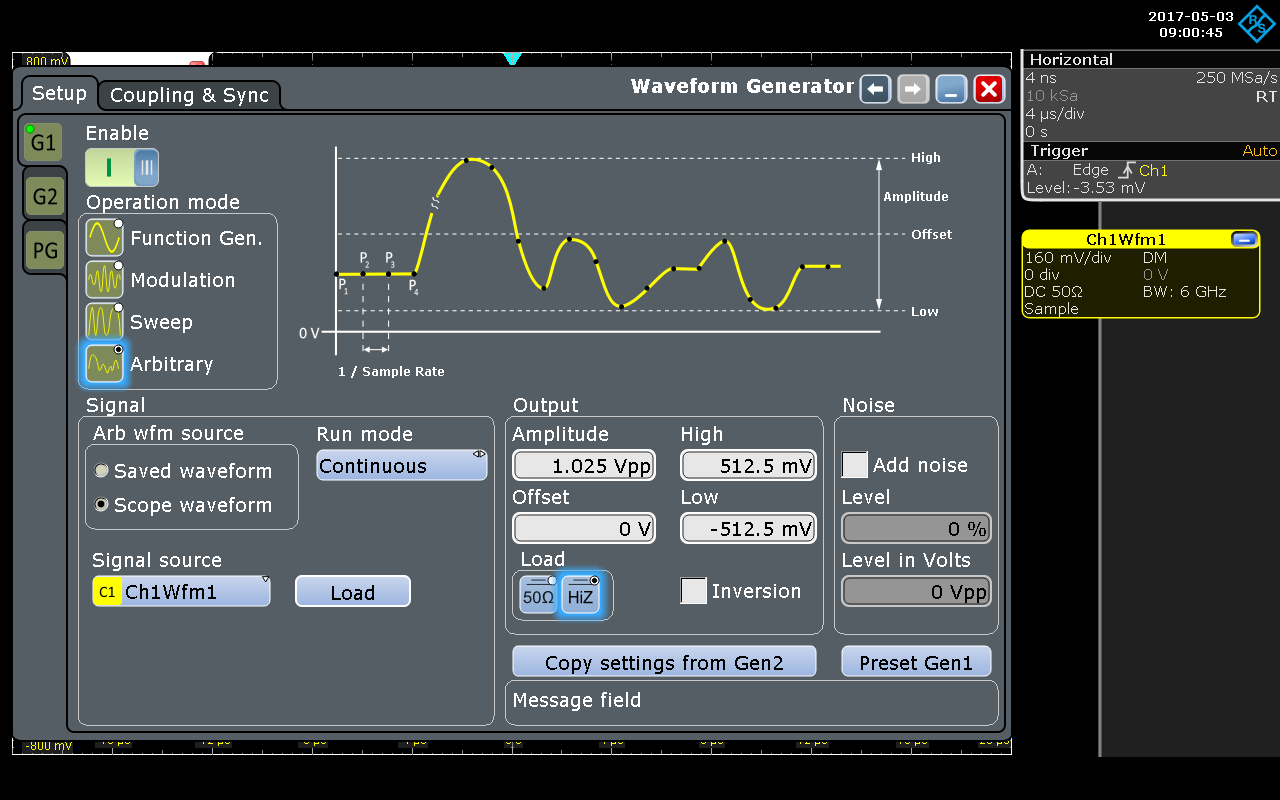Select the Modulation operation mode icon
Image resolution: width=1280 pixels, height=800 pixels.
point(105,280)
